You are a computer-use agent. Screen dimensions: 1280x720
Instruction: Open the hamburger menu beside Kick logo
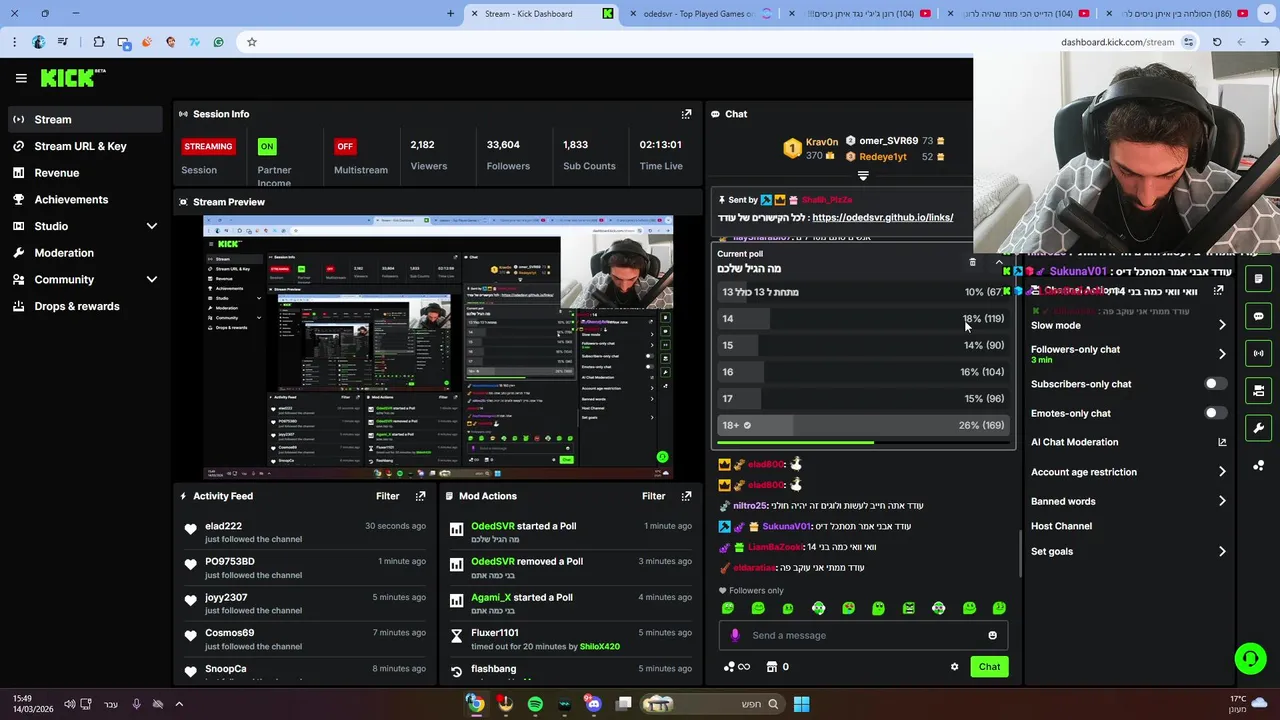pos(21,78)
